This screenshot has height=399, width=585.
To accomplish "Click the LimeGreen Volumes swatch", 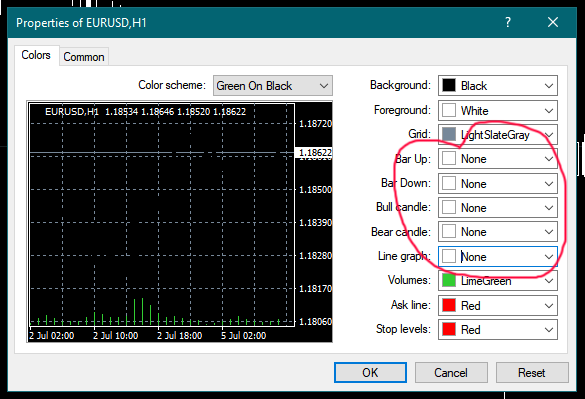I will point(449,280).
